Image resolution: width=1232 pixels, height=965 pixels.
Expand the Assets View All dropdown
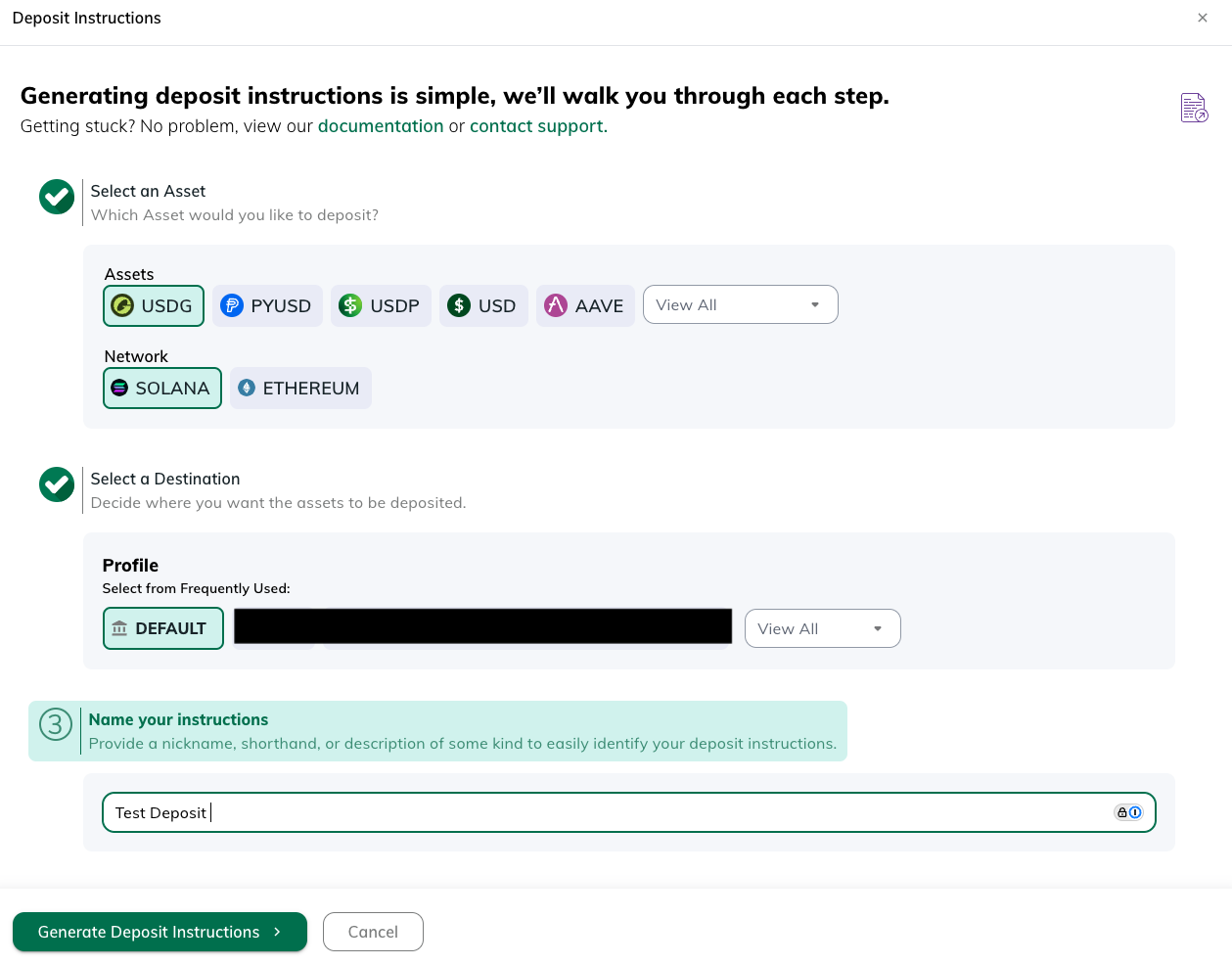(x=740, y=304)
